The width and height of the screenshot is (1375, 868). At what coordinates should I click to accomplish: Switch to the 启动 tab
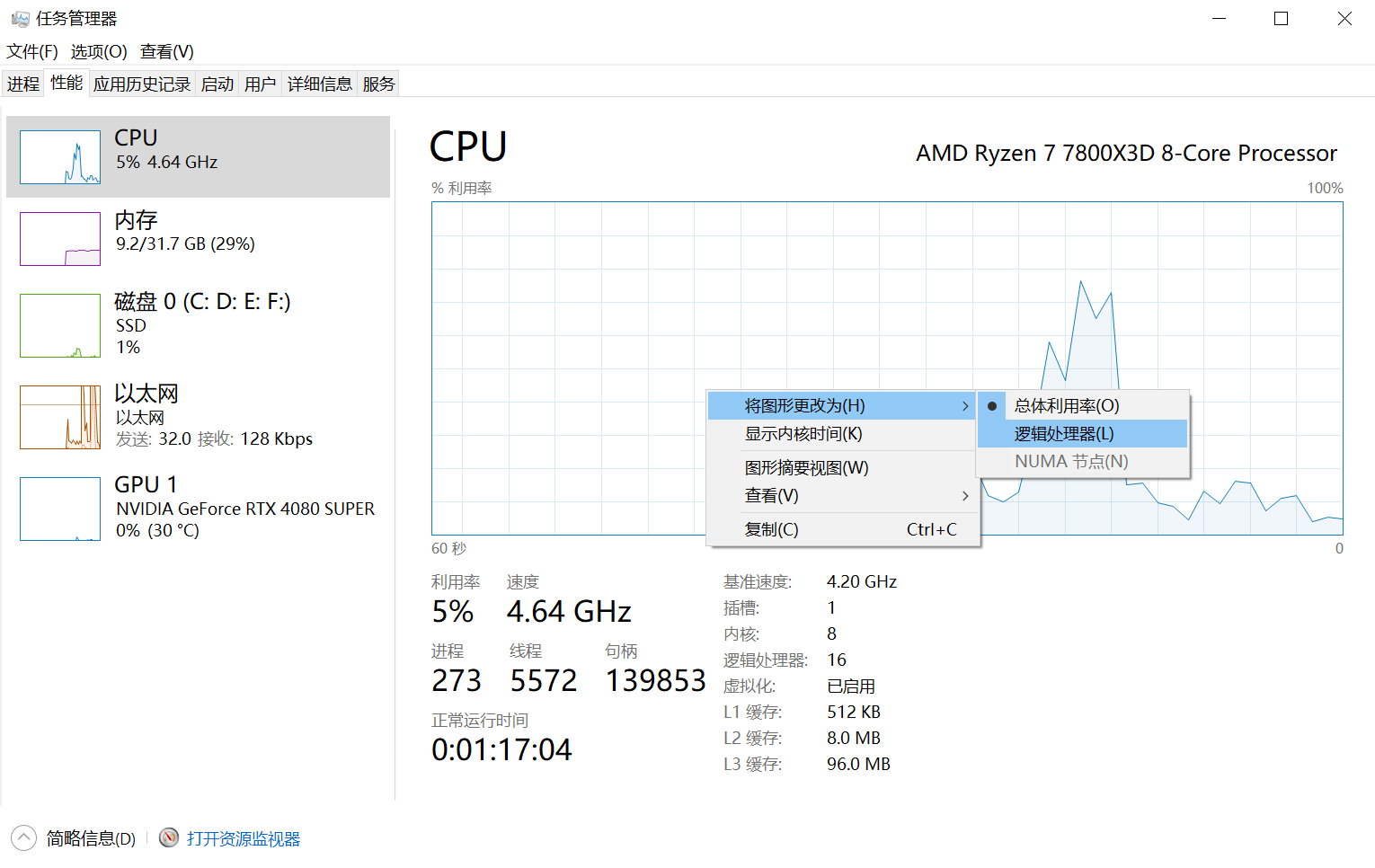tap(217, 84)
